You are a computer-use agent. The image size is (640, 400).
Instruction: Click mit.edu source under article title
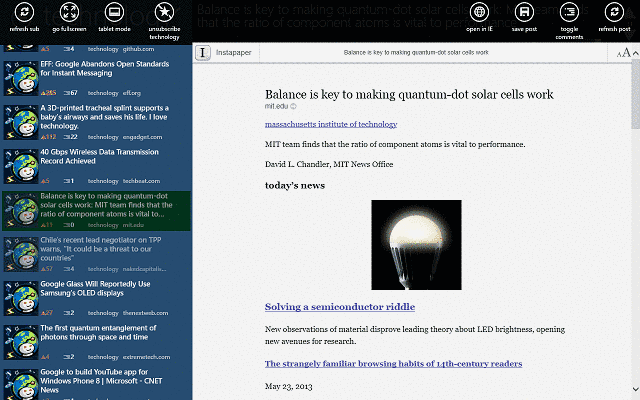click(276, 106)
